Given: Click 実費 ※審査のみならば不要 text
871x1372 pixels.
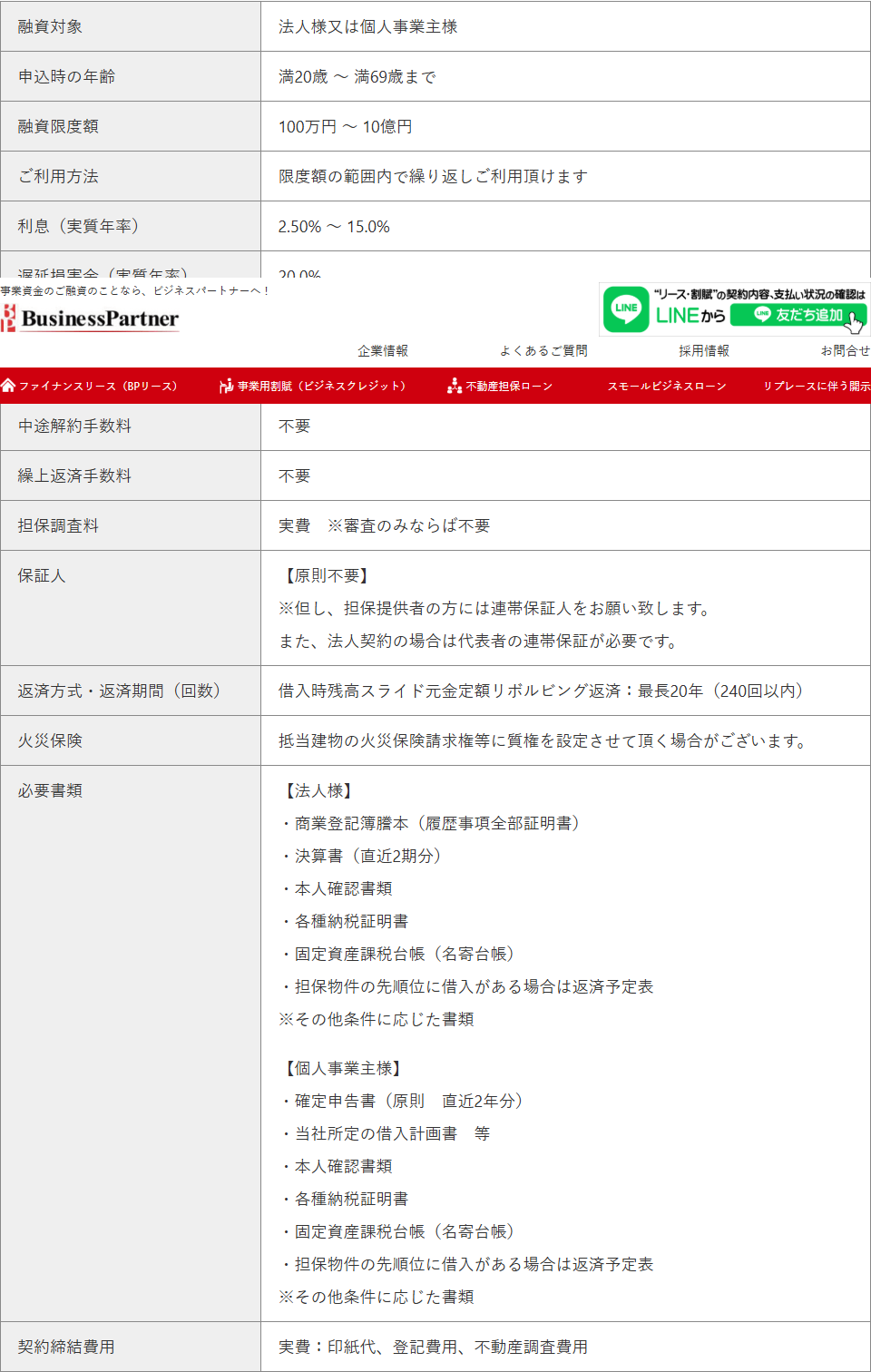Looking at the screenshot, I should 384,525.
